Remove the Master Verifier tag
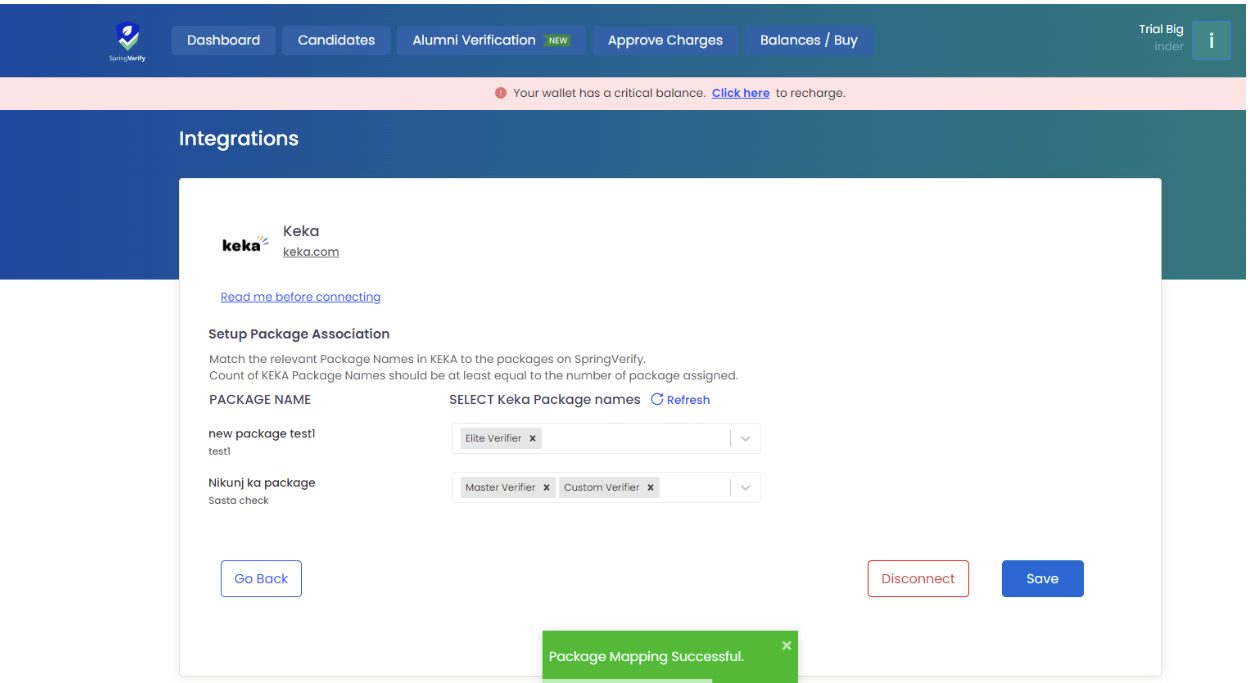This screenshot has width=1250, height=683. (546, 487)
